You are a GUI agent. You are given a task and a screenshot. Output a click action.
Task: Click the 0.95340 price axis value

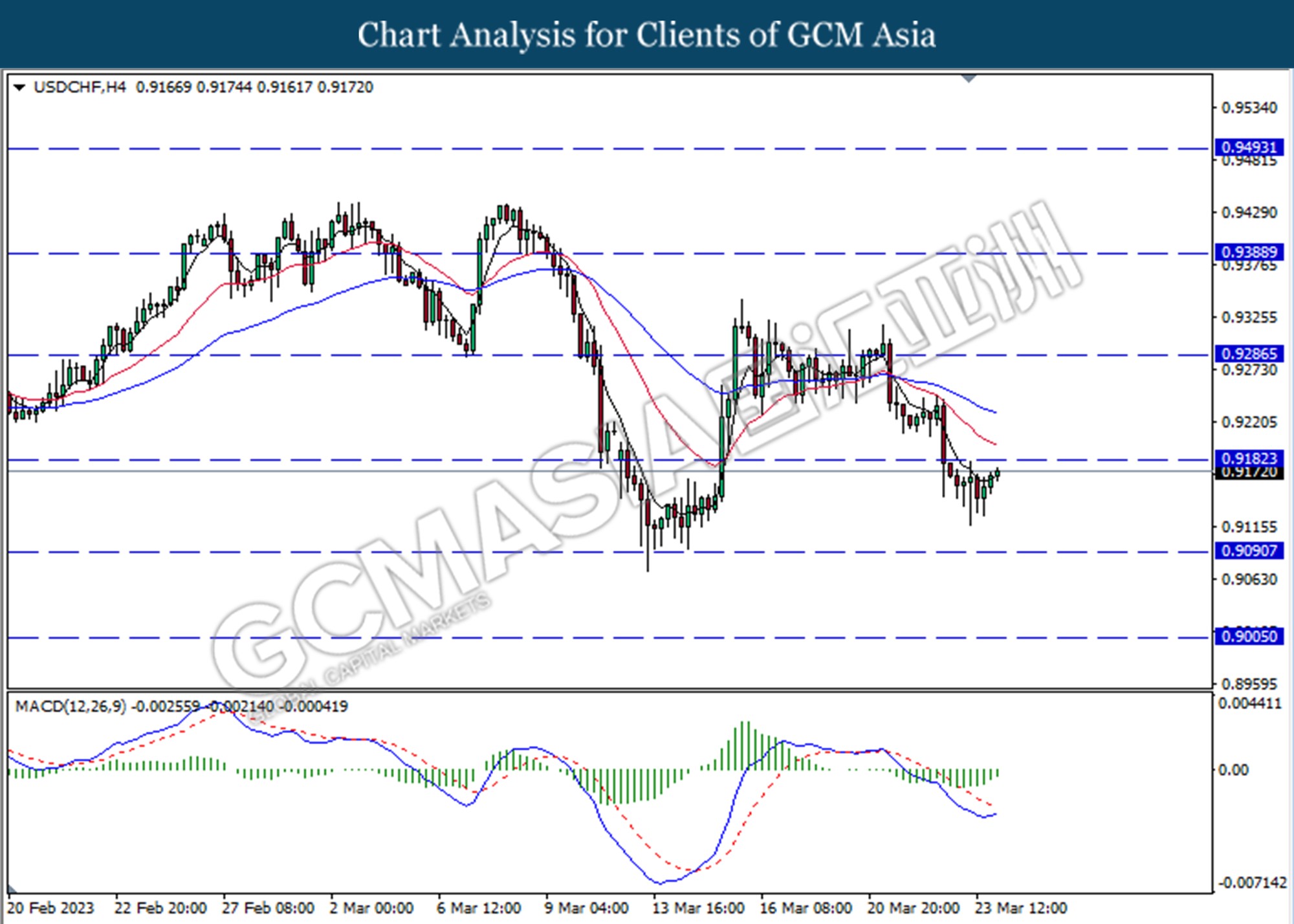(x=1249, y=108)
